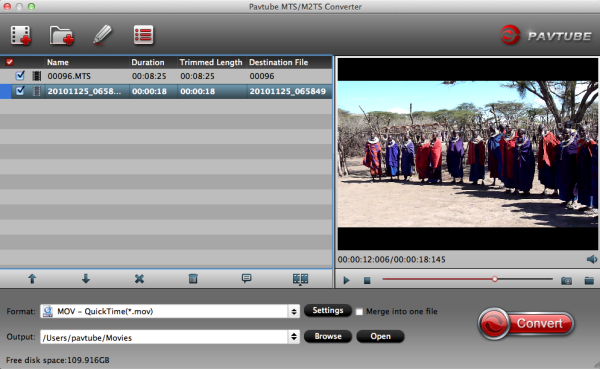Remove selected file with X icon

coord(139,279)
